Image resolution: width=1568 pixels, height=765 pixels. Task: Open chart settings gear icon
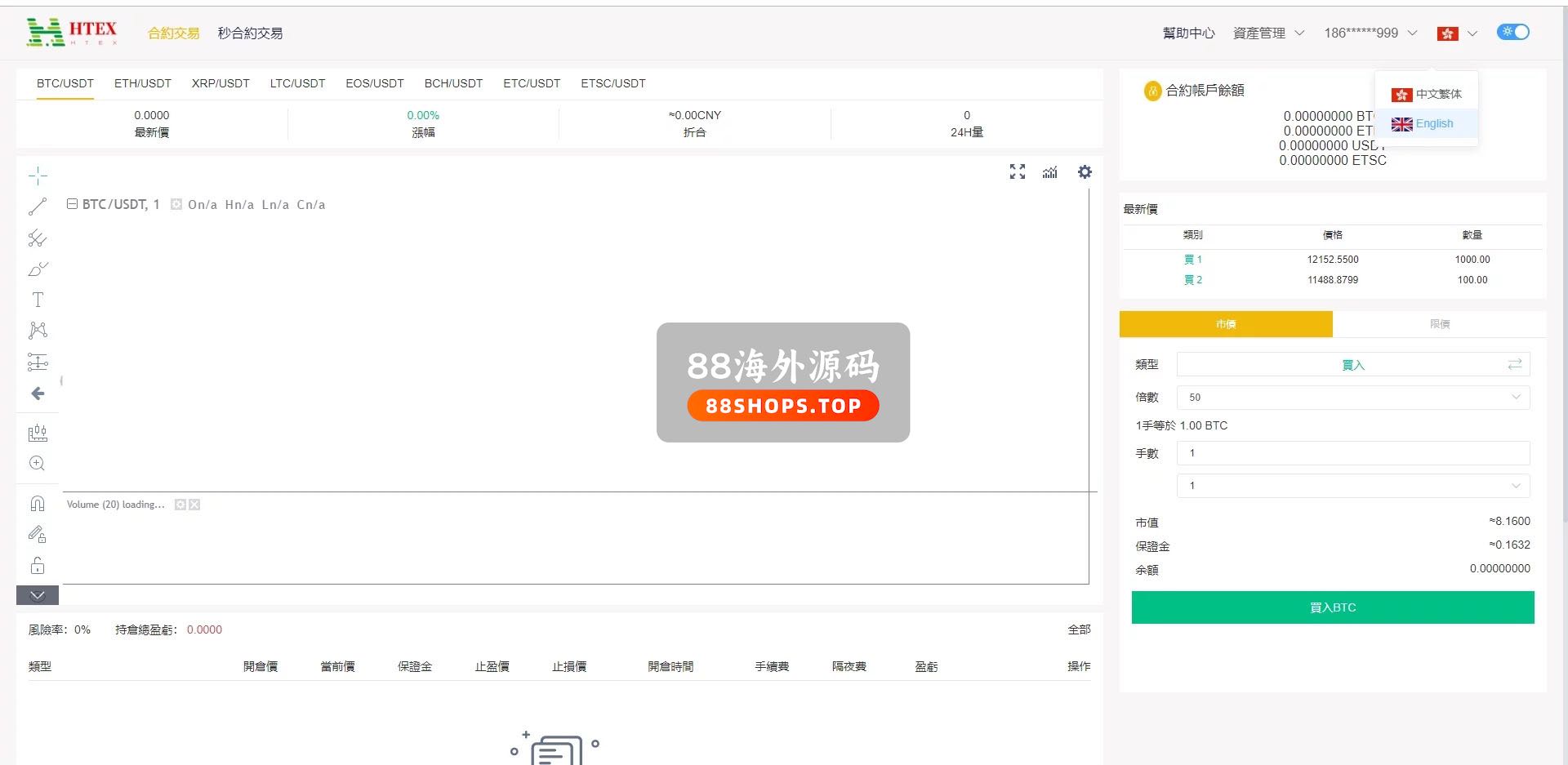(1085, 172)
